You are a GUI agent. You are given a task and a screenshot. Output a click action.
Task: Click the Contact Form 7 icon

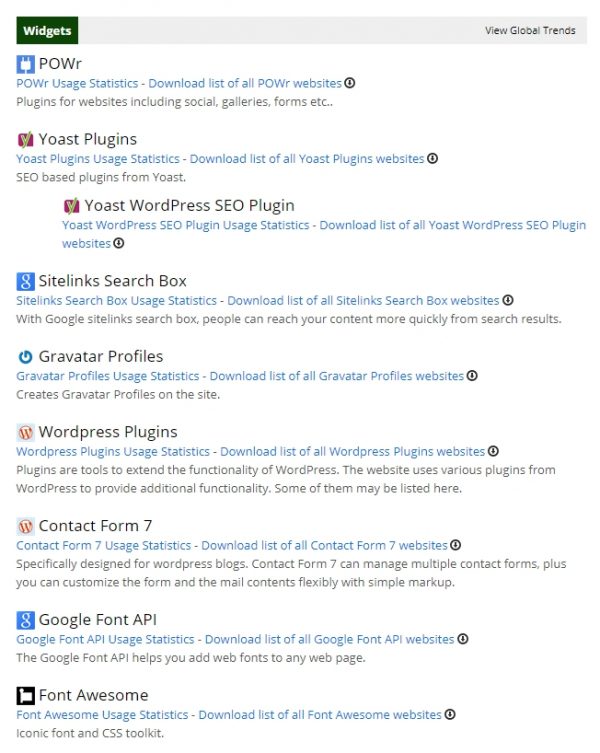tap(26, 526)
